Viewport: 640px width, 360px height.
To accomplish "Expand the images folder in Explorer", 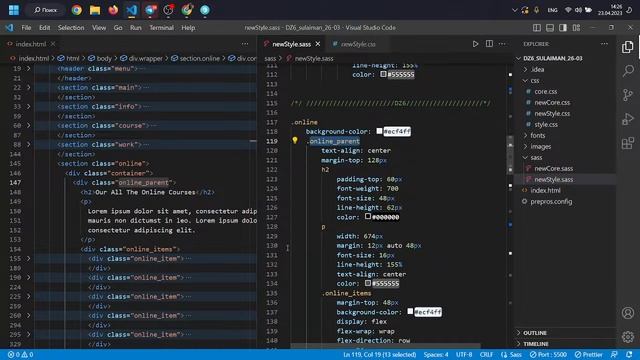I will tap(540, 147).
